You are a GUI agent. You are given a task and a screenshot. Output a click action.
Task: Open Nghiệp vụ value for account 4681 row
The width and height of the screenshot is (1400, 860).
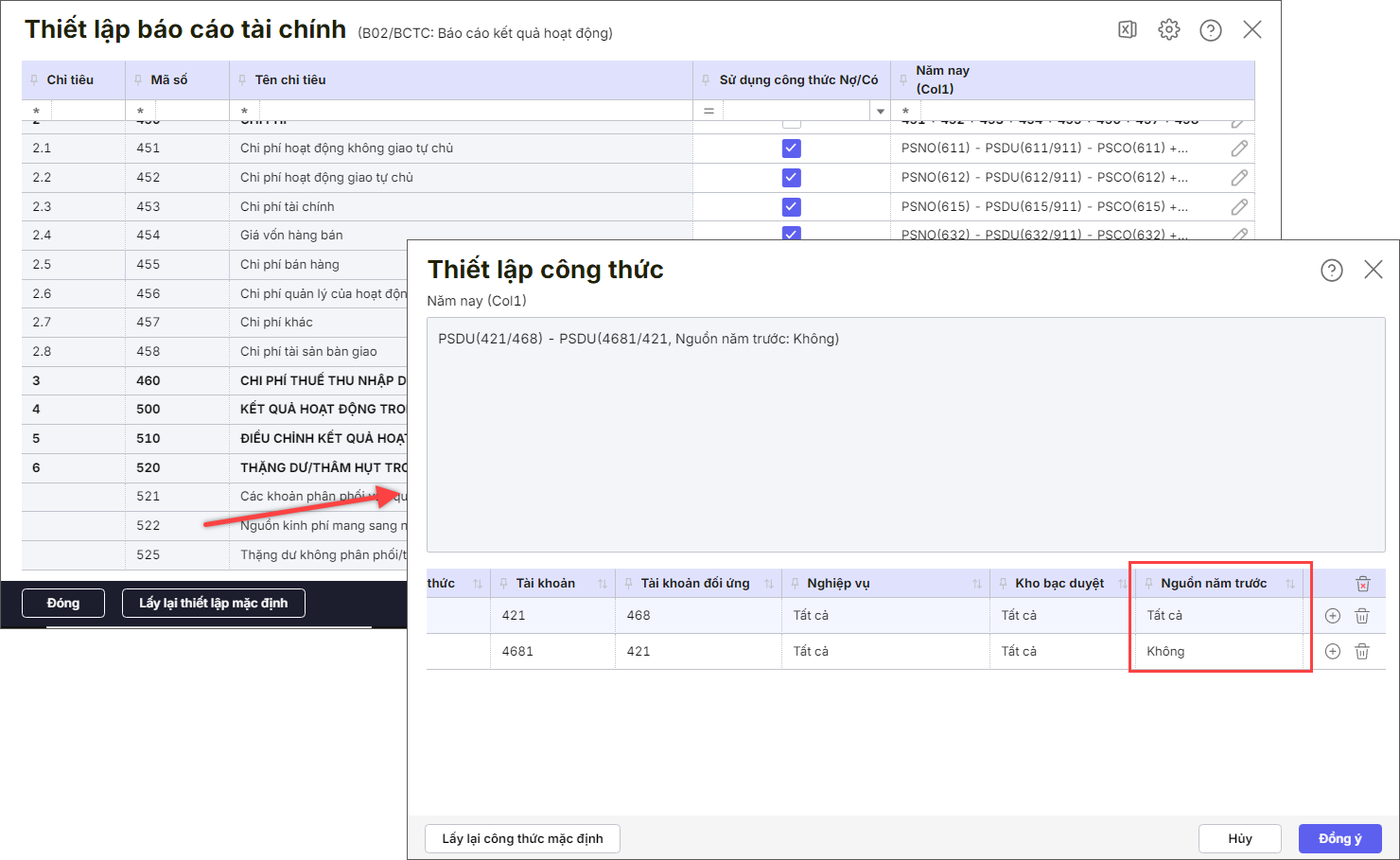tap(884, 652)
